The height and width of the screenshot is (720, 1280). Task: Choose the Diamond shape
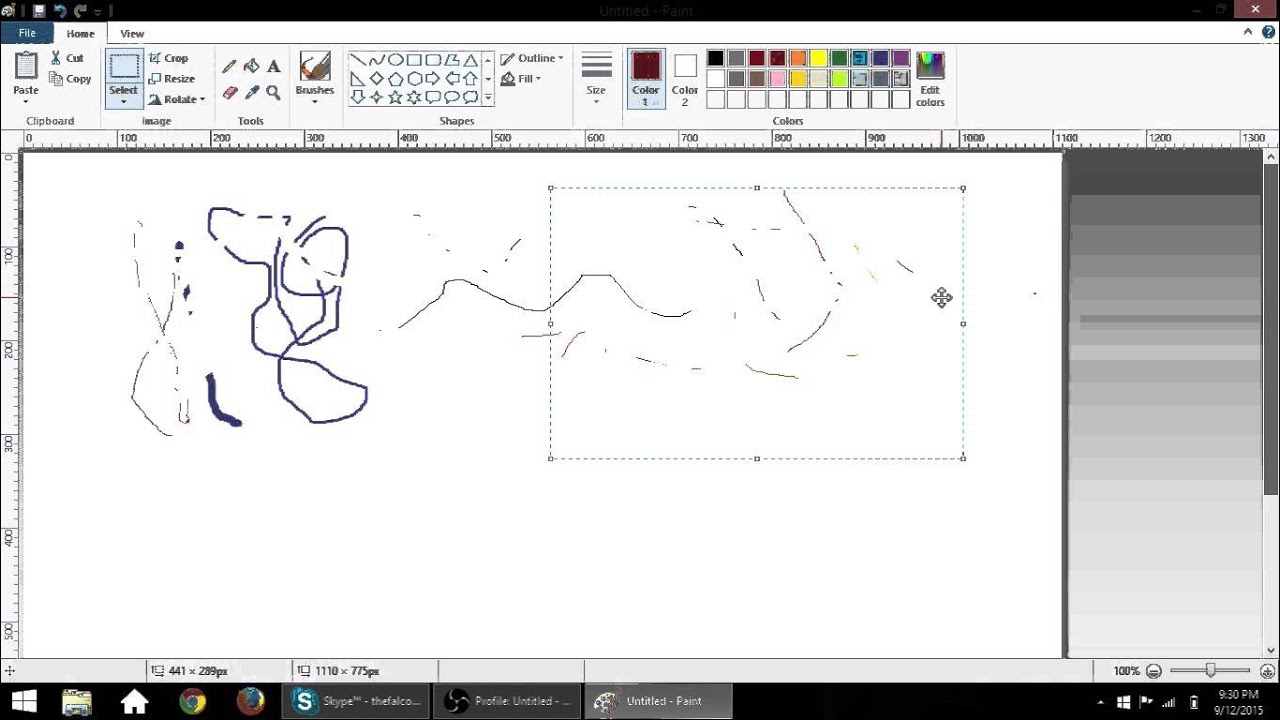pyautogui.click(x=376, y=79)
